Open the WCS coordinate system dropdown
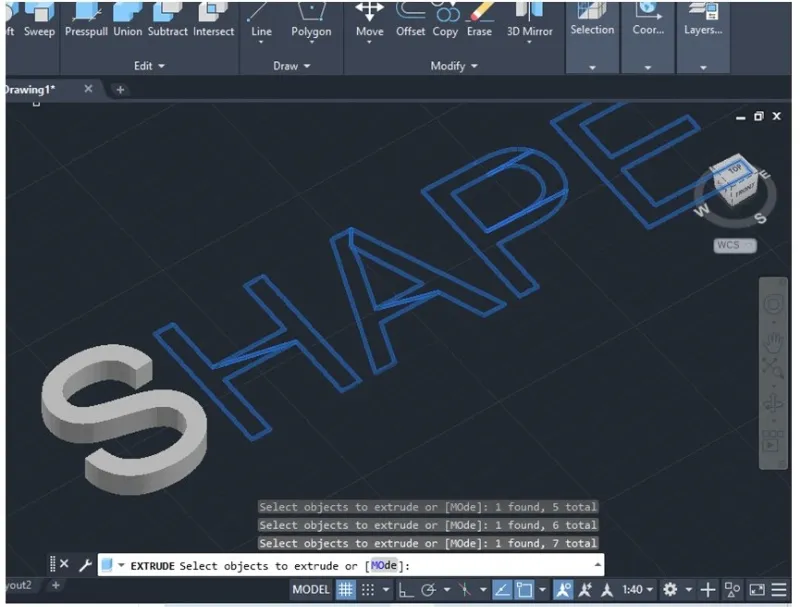The height and width of the screenshot is (607, 800). pos(734,245)
